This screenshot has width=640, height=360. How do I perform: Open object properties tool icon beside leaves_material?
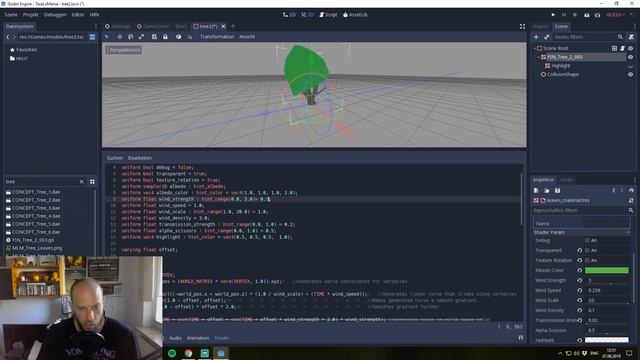631,200
